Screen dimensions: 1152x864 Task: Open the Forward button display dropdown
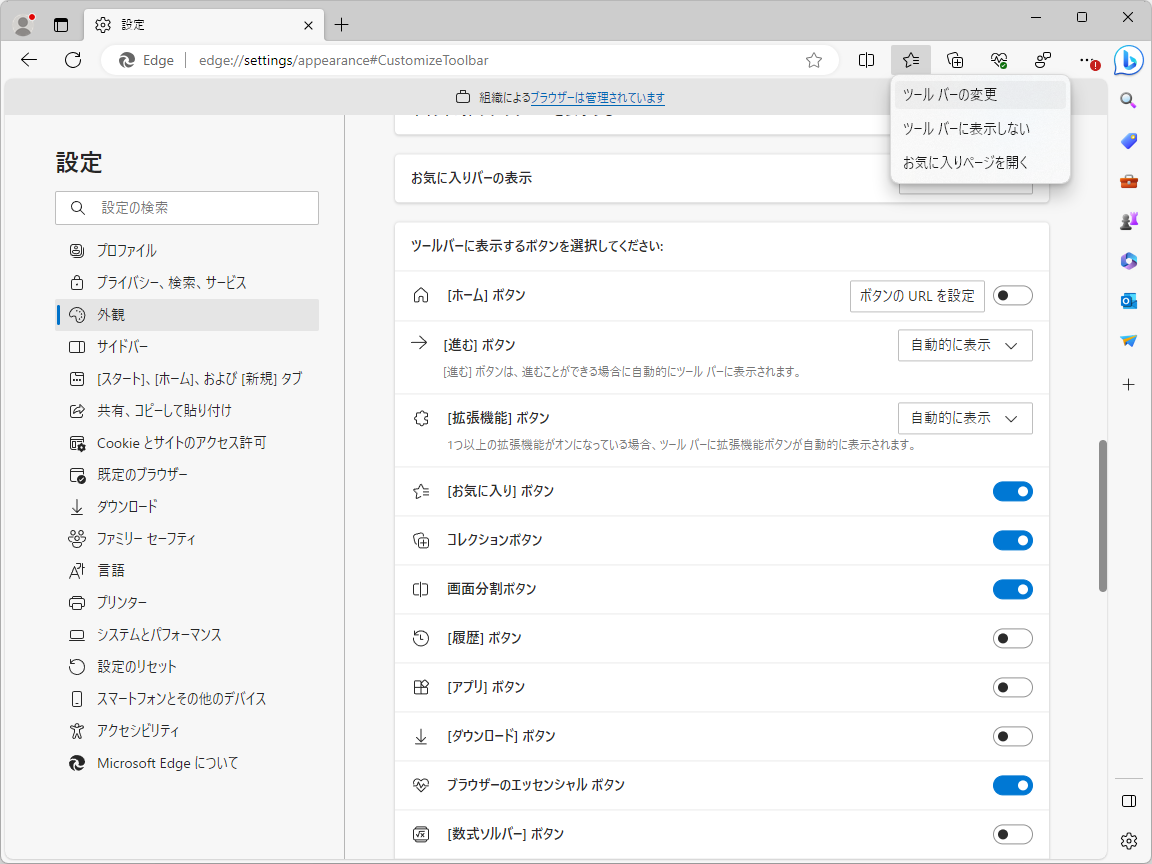(964, 345)
